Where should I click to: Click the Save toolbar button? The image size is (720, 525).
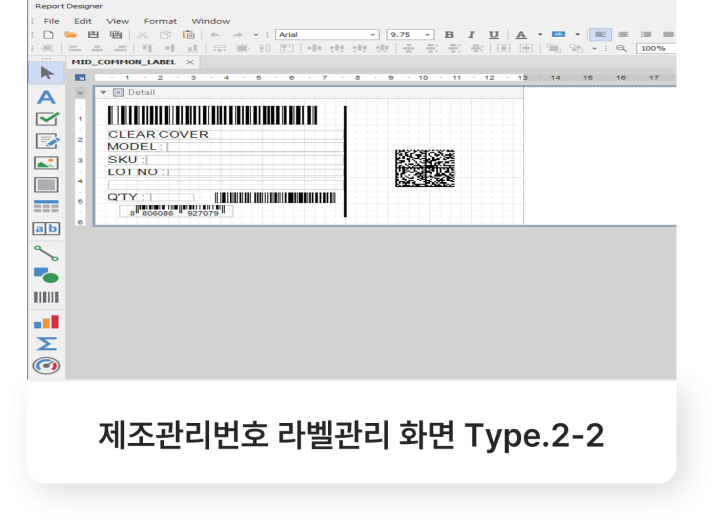coord(93,35)
